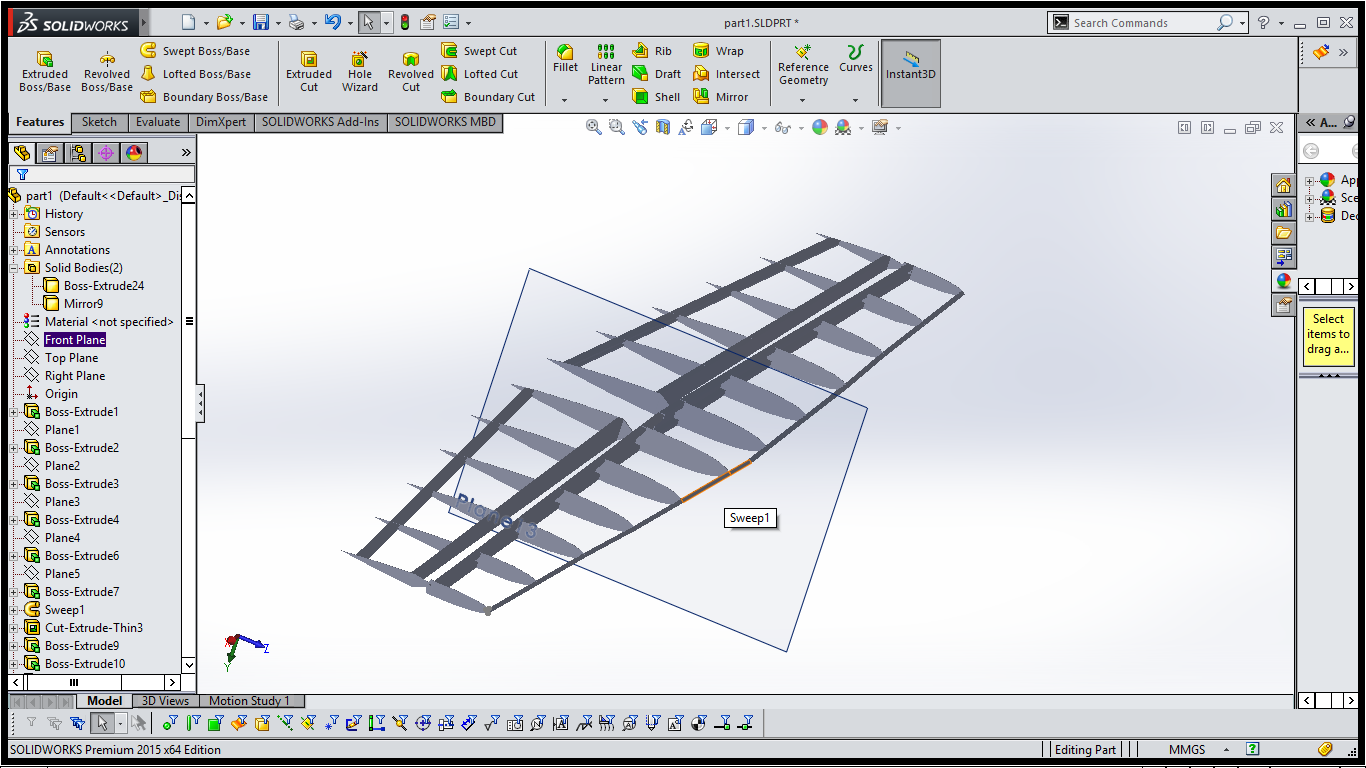Click the Linear Pattern tool
Viewport: 1366px width, 768px height.
606,65
